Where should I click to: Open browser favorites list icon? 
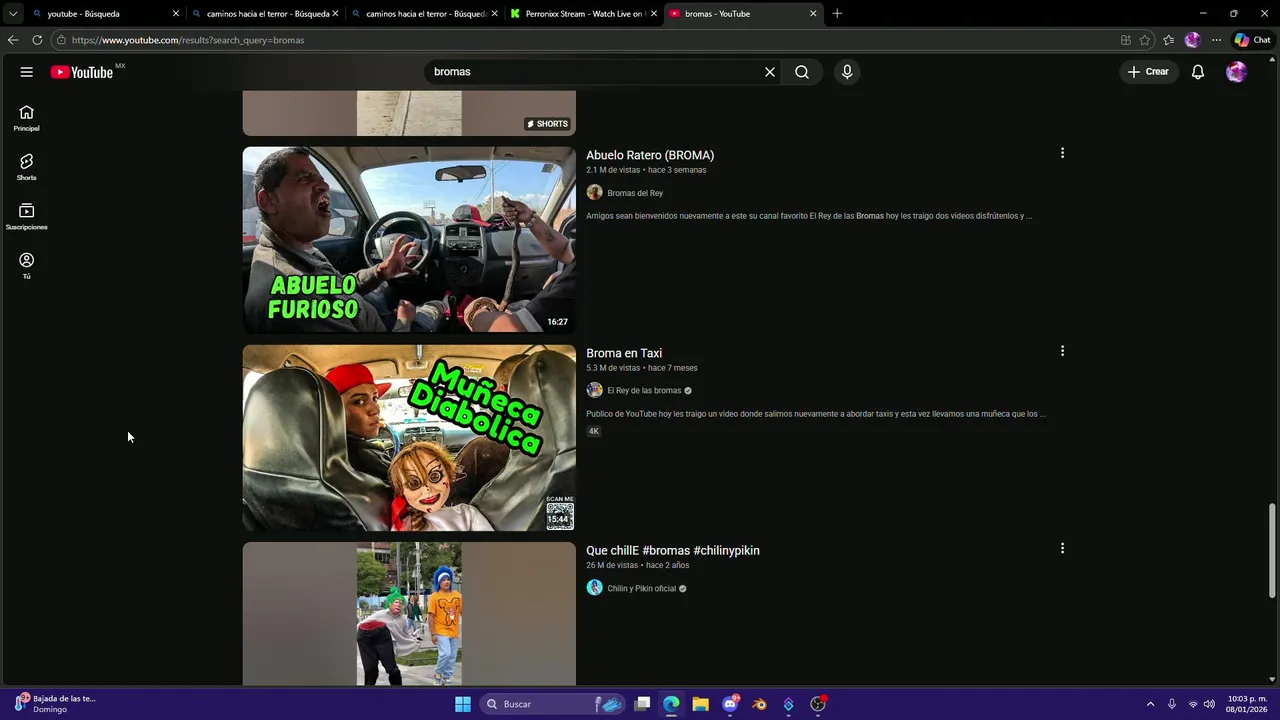[1168, 40]
